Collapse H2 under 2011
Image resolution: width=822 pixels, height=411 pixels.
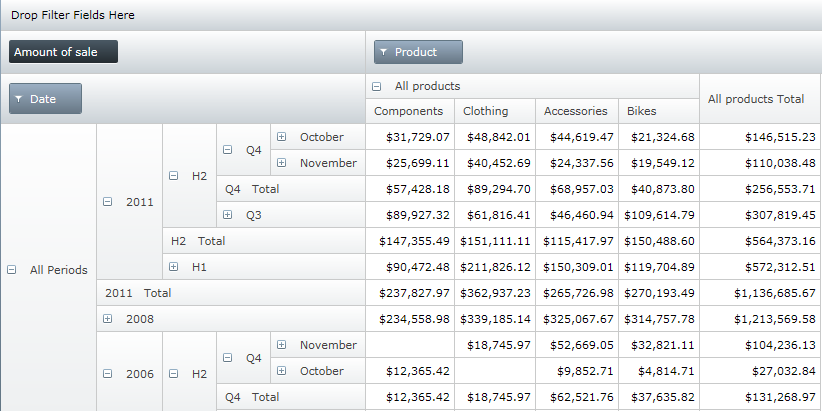[174, 176]
